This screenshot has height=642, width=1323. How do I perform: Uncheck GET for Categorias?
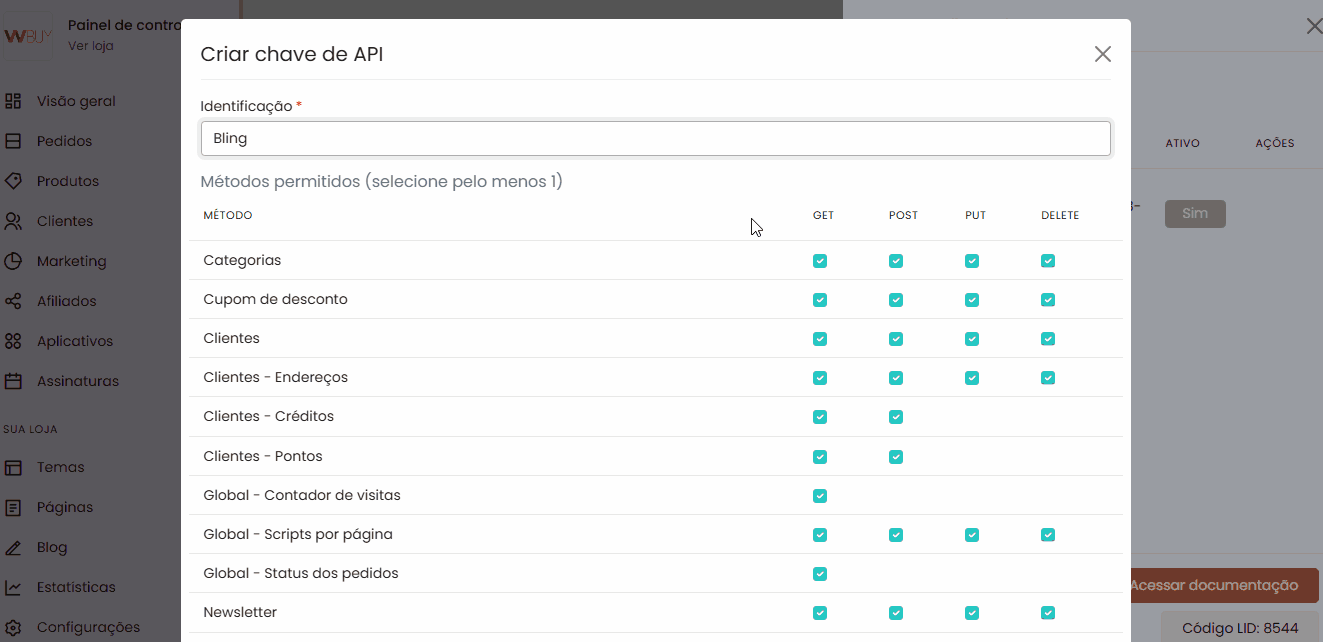[x=820, y=261]
